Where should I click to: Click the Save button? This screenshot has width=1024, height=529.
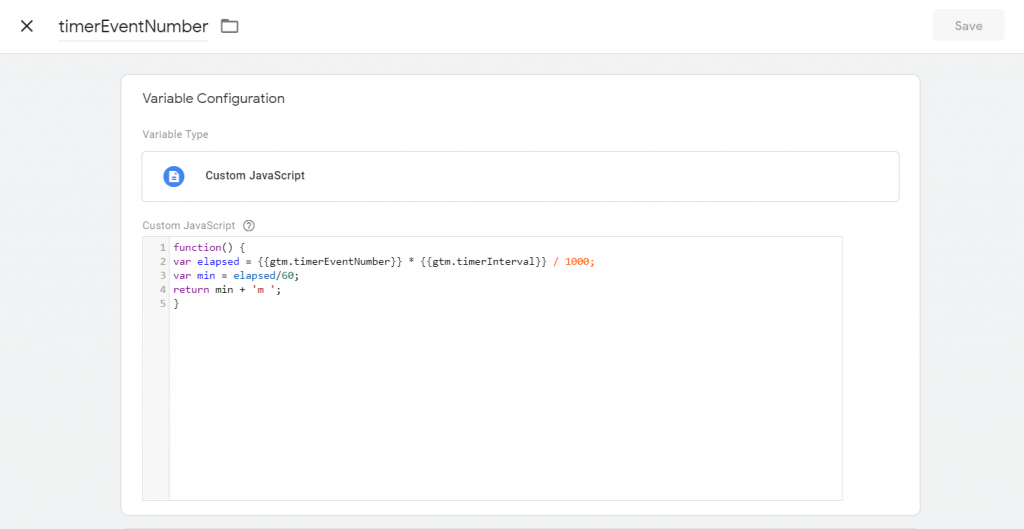[x=968, y=25]
